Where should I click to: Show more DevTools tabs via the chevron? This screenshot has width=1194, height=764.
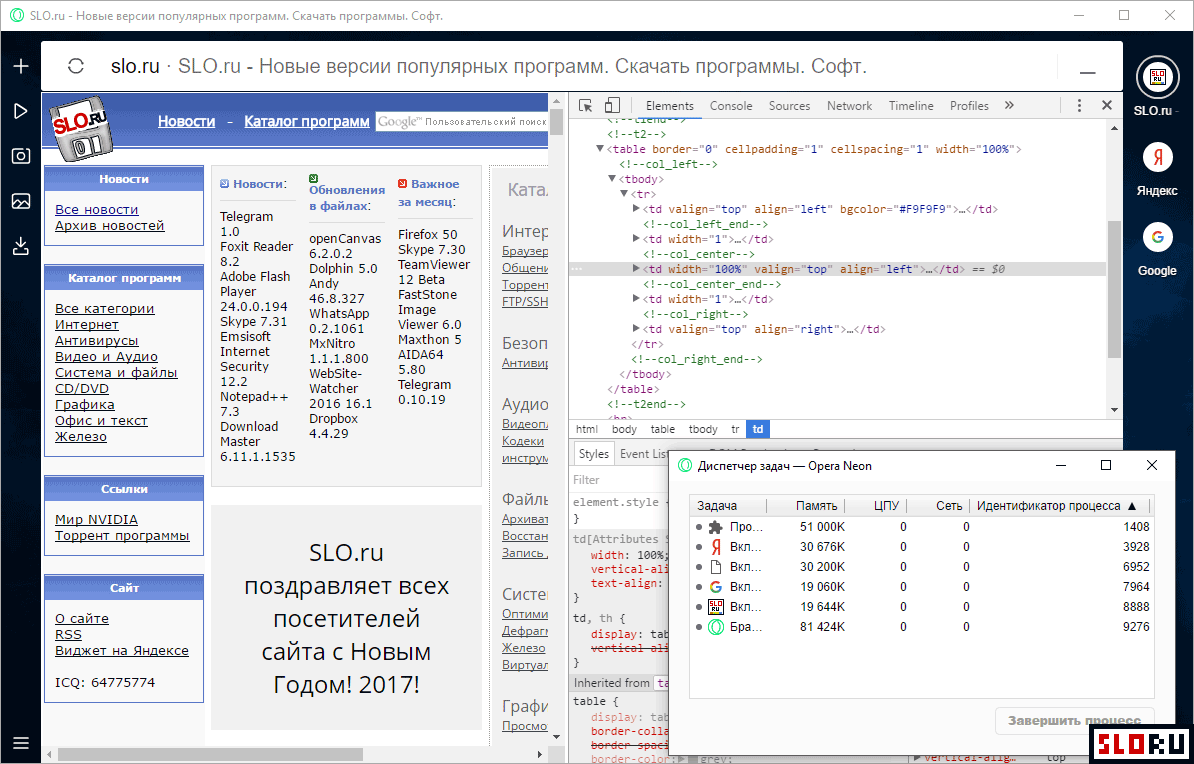coord(1009,106)
